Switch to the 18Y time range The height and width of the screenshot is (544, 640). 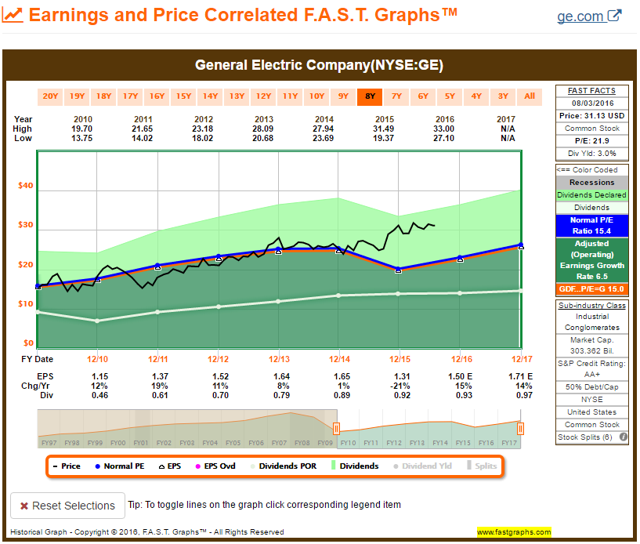pyautogui.click(x=104, y=97)
